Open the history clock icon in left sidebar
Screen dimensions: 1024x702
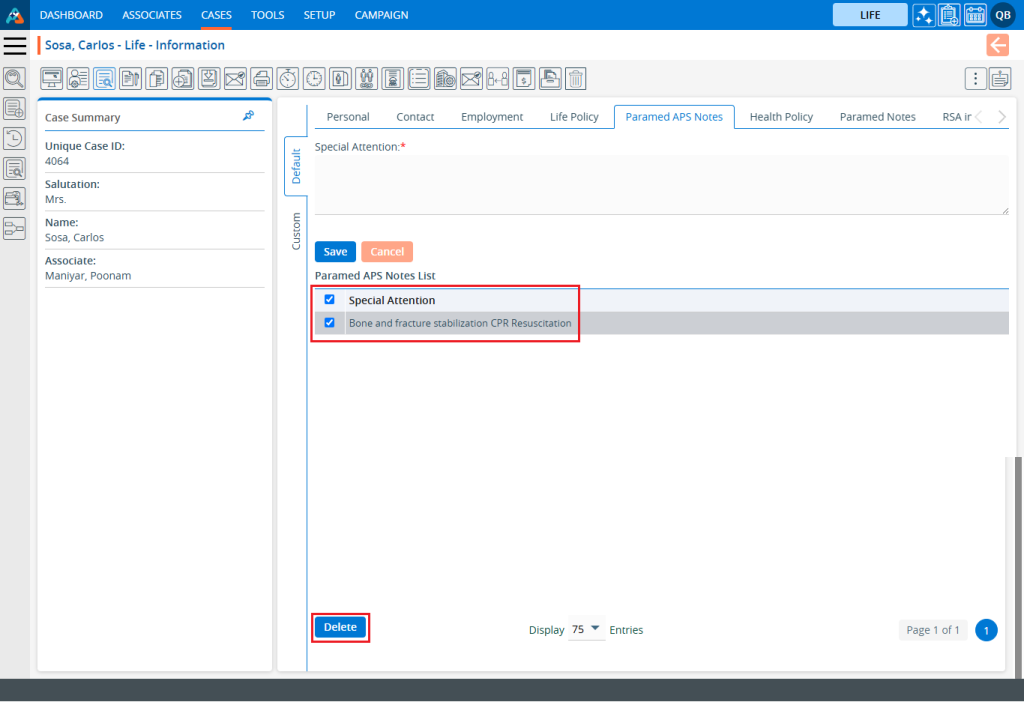click(x=14, y=138)
